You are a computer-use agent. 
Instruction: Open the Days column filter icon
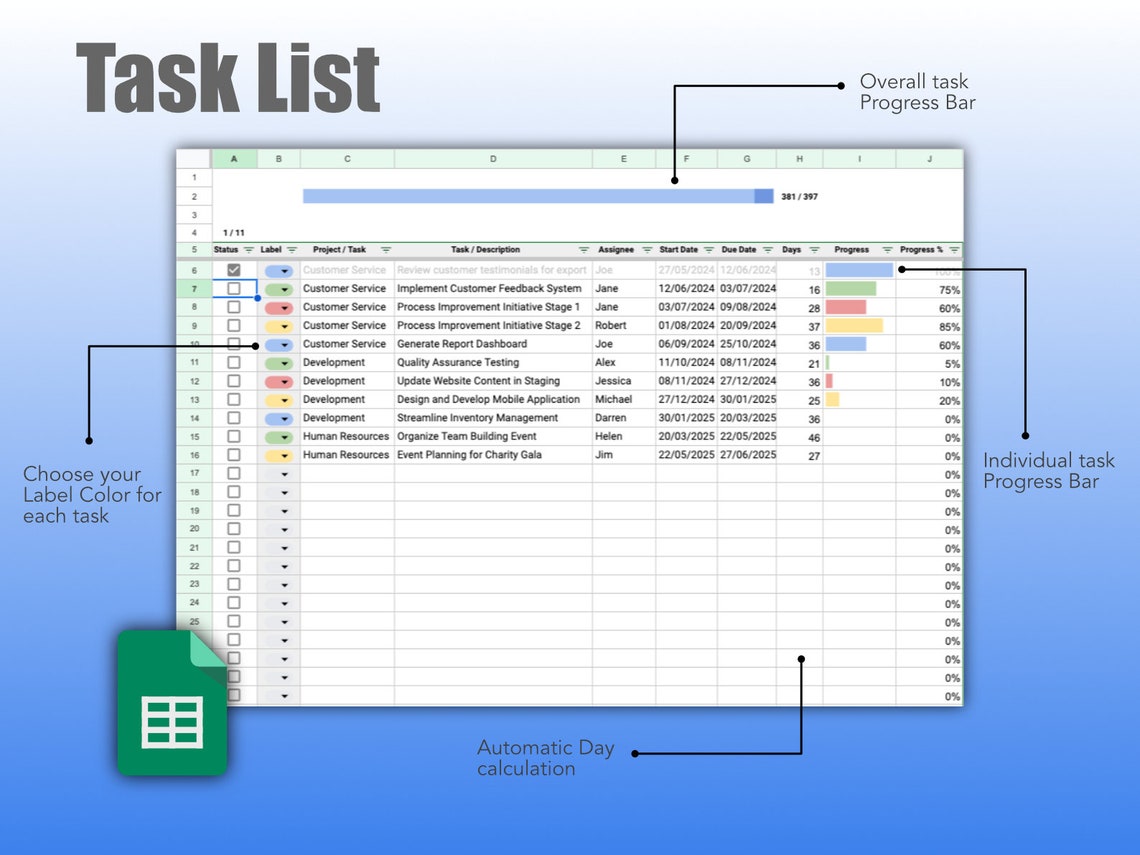click(x=814, y=250)
